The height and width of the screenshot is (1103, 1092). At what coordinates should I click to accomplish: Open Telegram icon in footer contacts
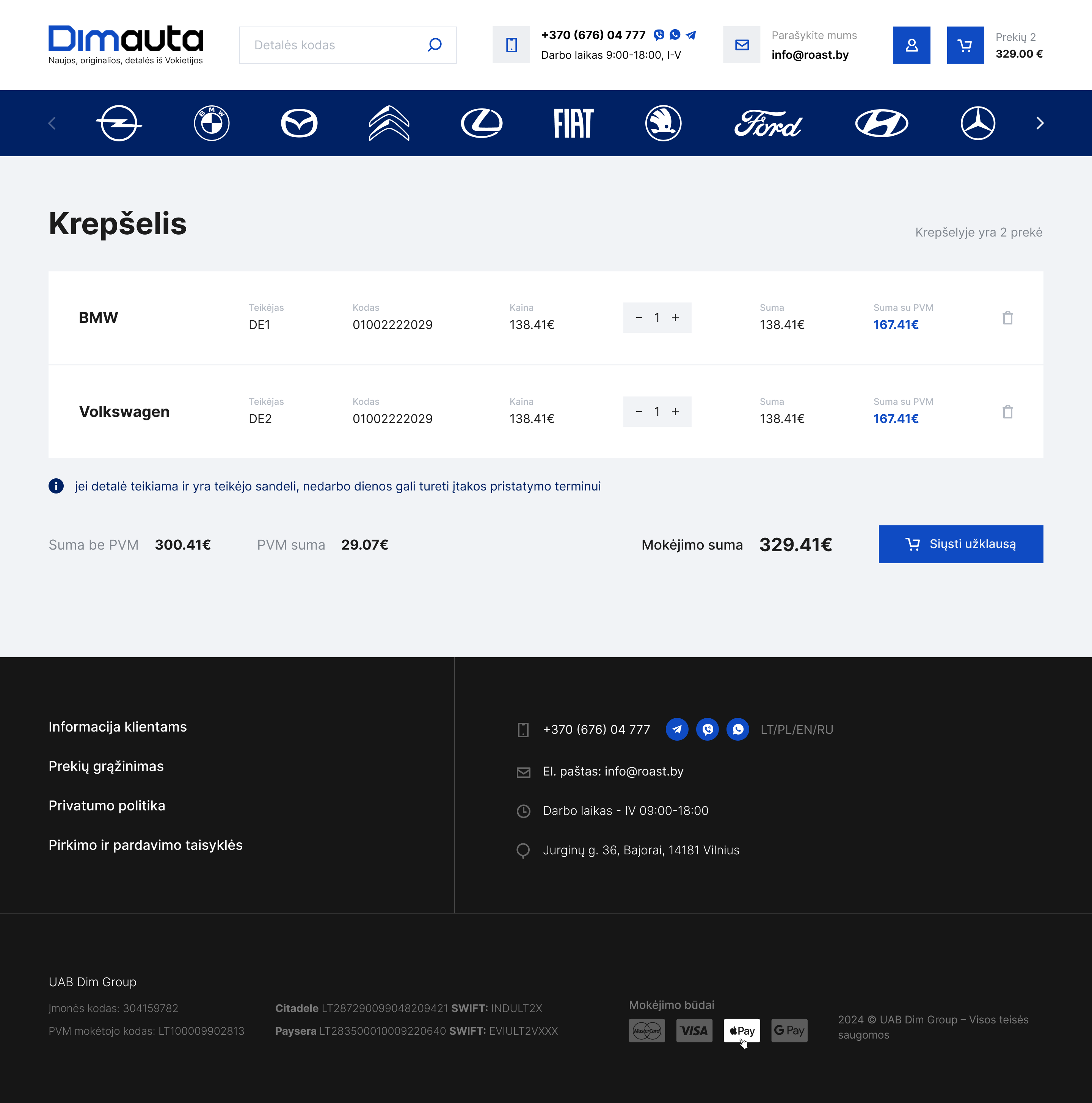pyautogui.click(x=677, y=730)
